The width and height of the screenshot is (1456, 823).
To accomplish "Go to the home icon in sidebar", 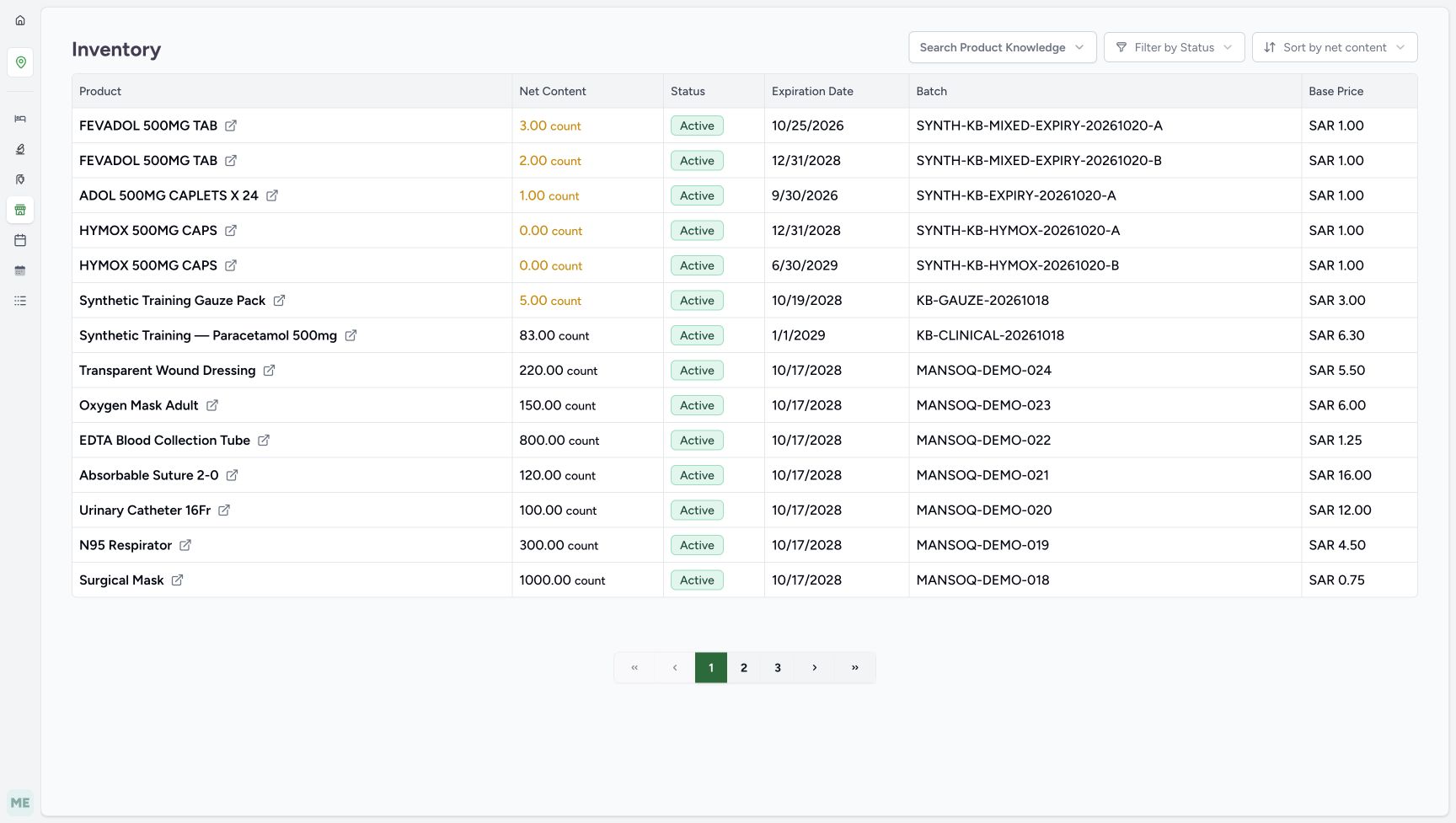I will pyautogui.click(x=20, y=20).
